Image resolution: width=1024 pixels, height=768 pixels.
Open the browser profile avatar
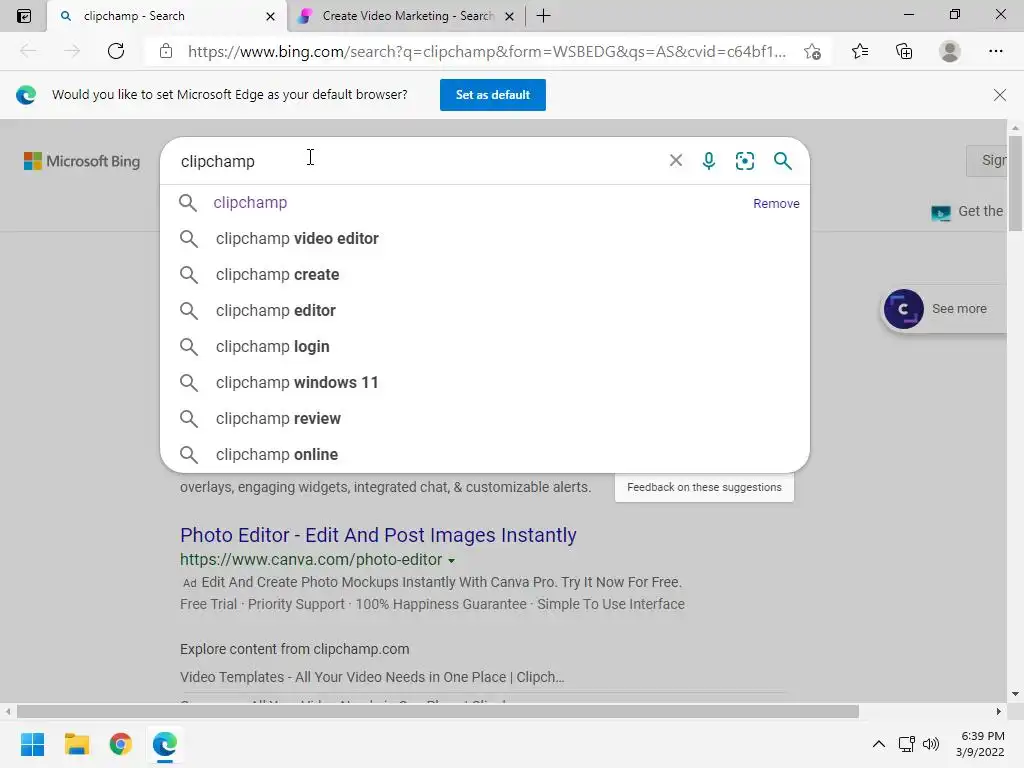950,51
